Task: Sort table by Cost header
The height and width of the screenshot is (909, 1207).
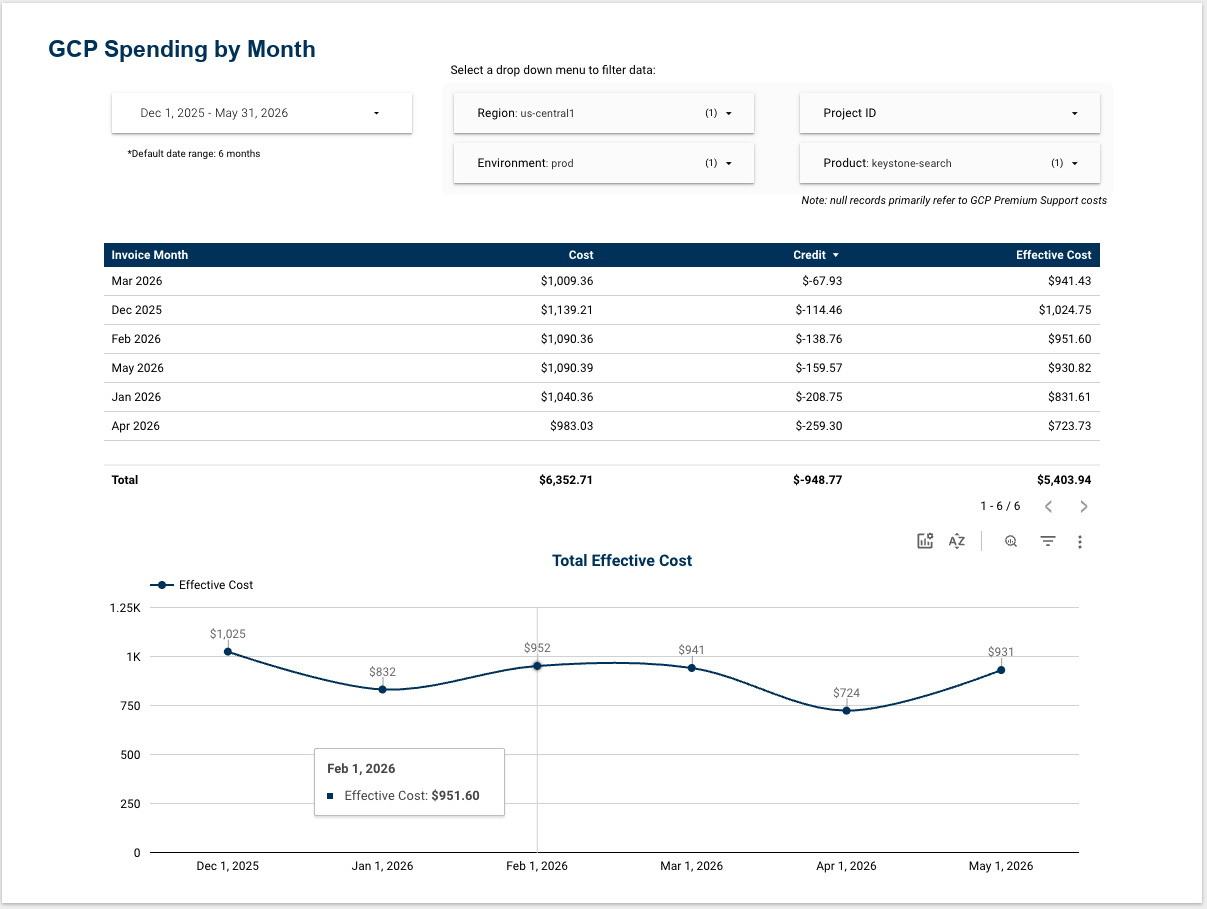Action: tap(581, 255)
